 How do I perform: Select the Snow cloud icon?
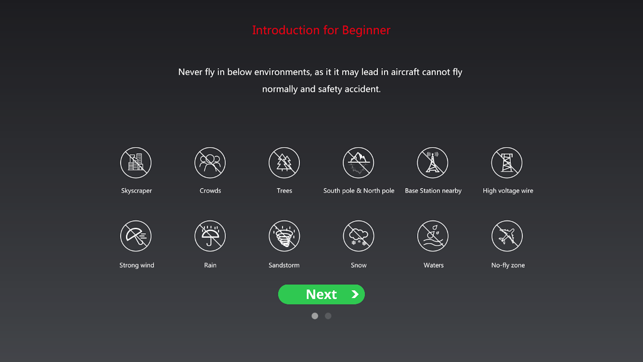pyautogui.click(x=358, y=236)
